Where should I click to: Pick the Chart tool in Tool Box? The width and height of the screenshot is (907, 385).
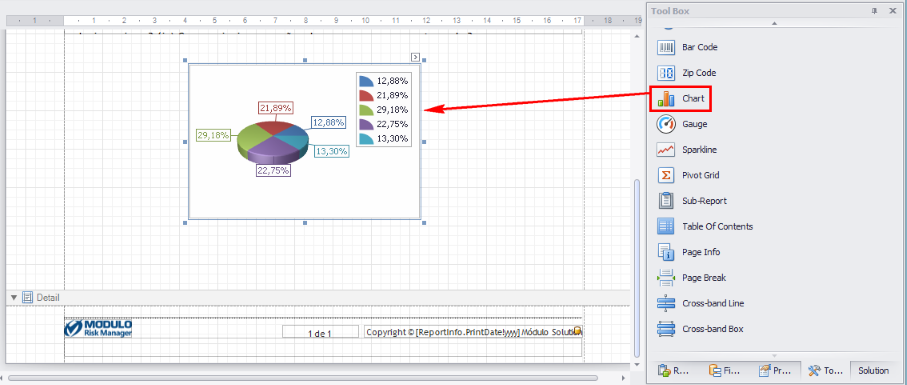(680, 98)
